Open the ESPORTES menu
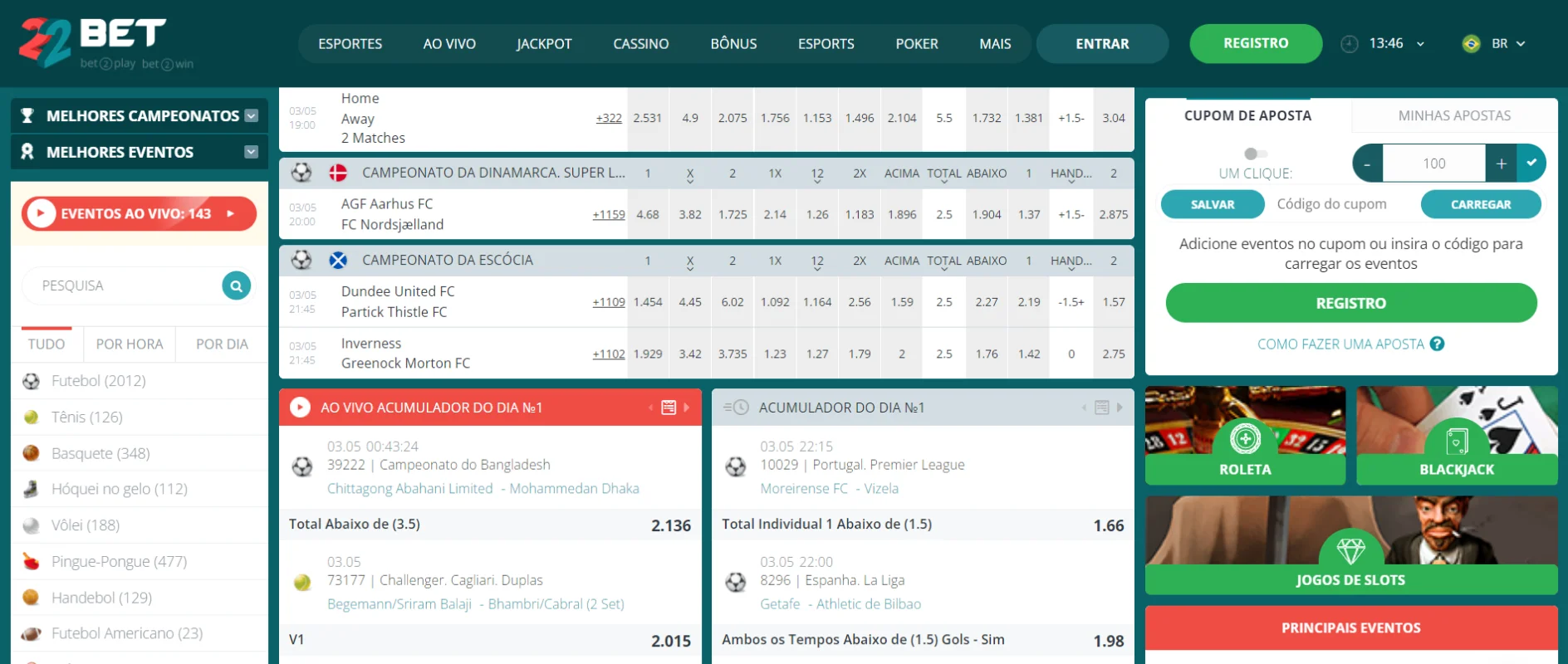 (x=350, y=44)
